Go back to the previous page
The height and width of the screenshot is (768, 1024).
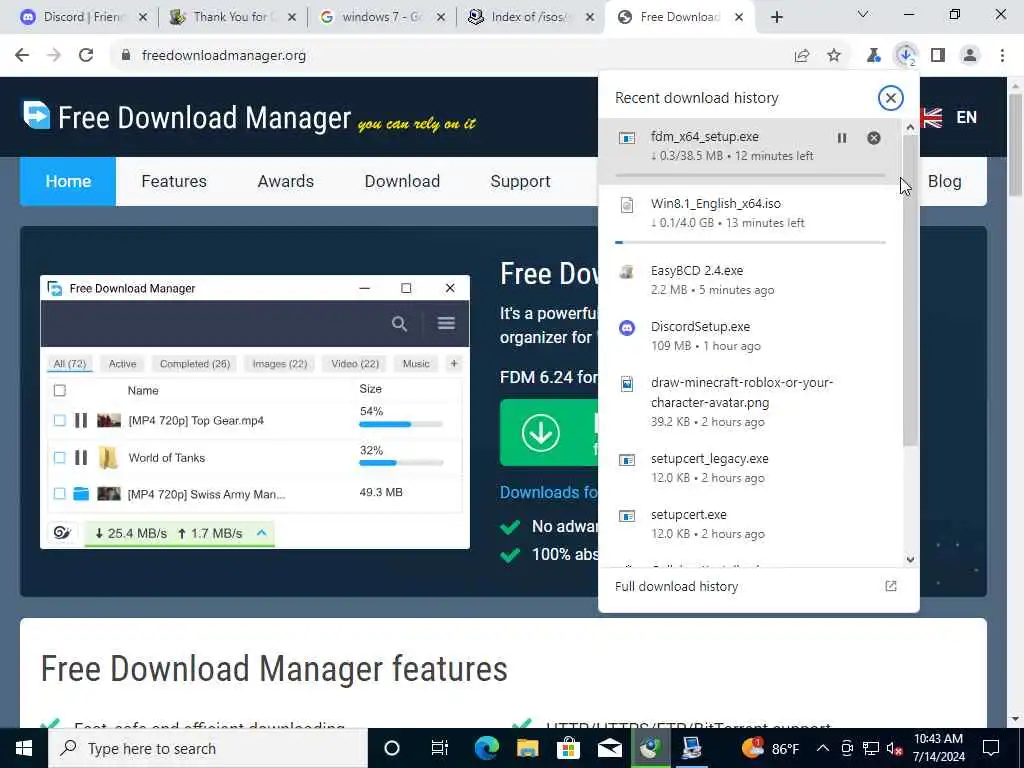(x=22, y=56)
